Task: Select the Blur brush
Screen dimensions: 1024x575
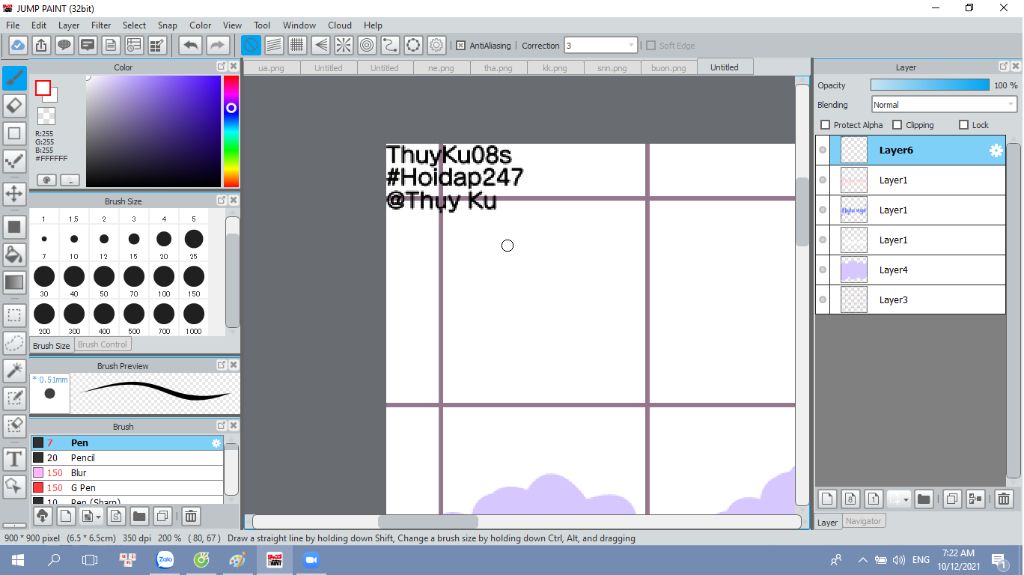Action: pyautogui.click(x=127, y=473)
